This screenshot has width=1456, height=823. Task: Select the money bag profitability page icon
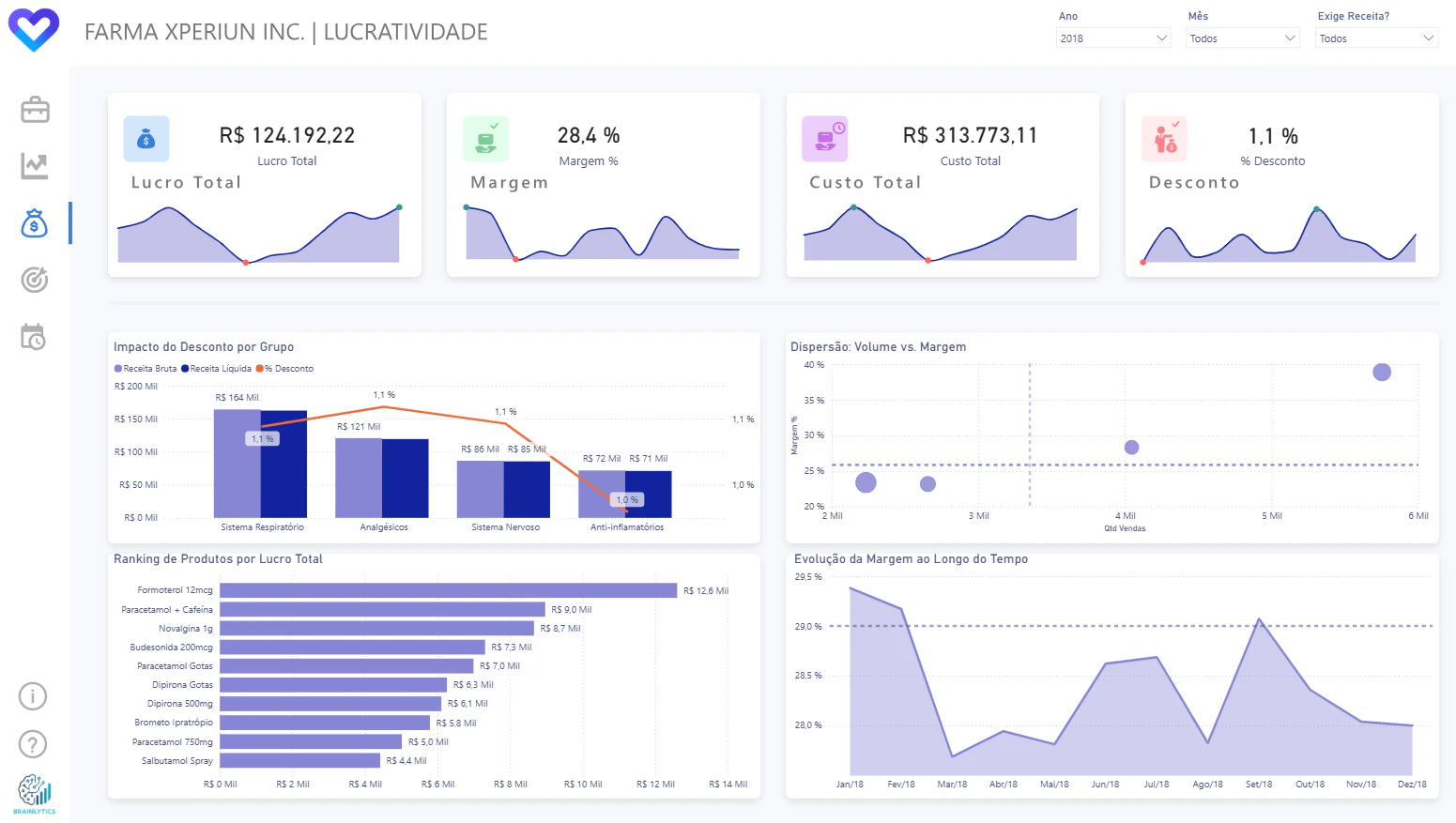[x=35, y=223]
